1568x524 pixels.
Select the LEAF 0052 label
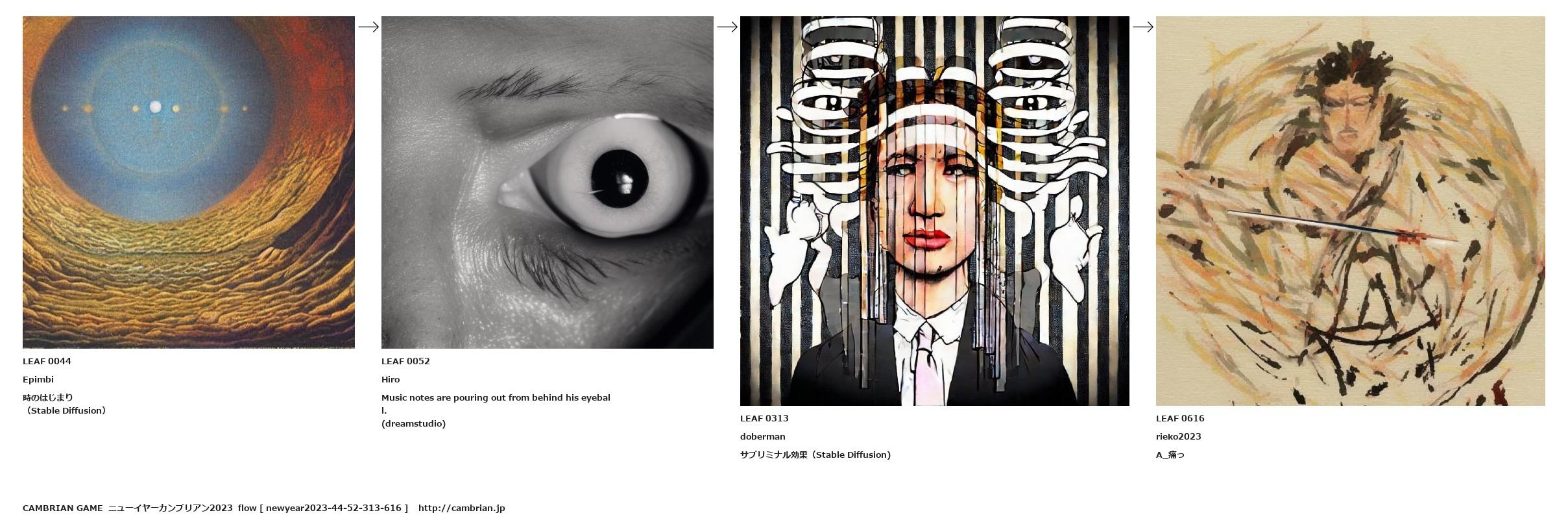click(405, 361)
